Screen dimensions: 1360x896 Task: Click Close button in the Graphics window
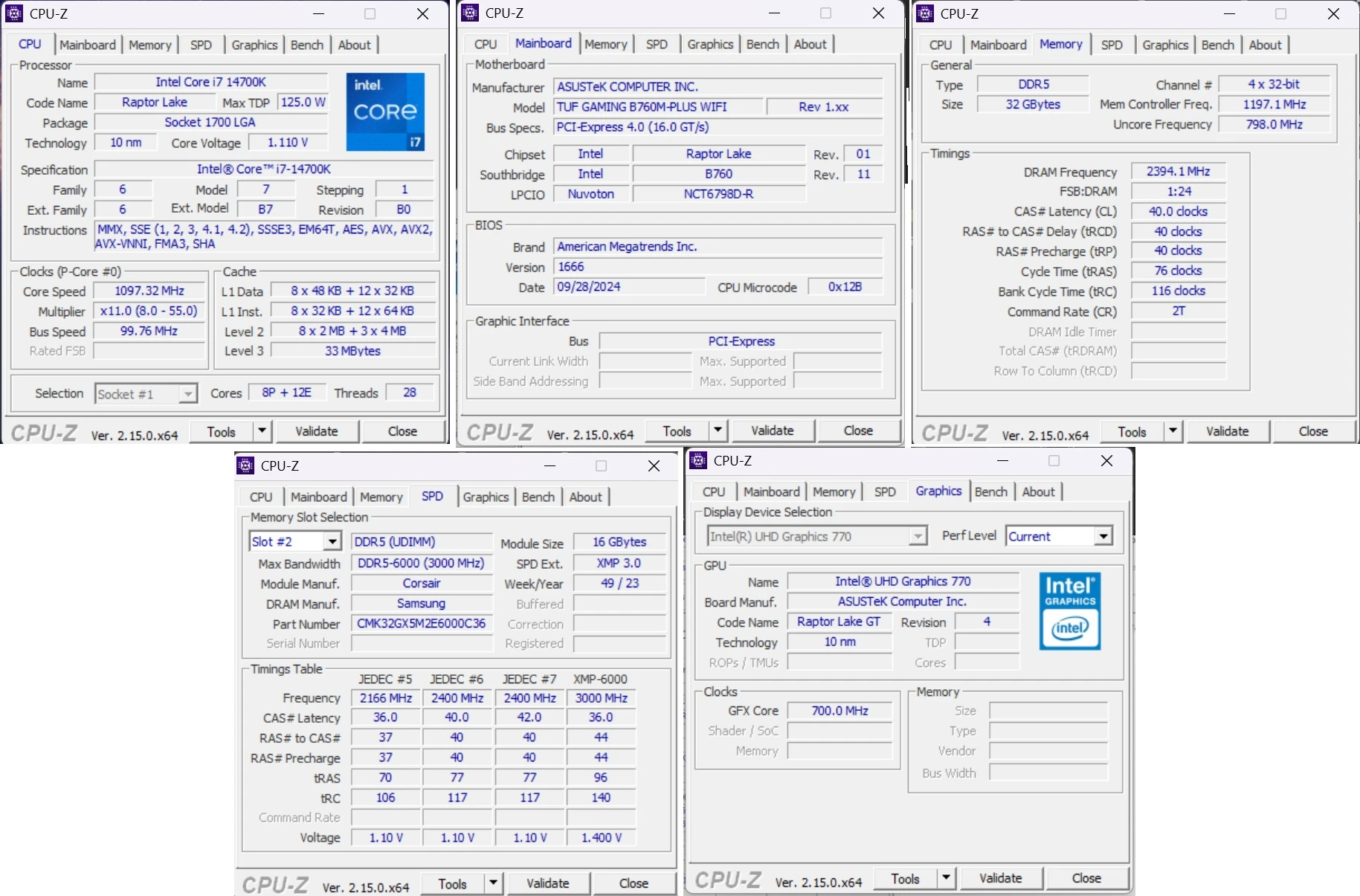(x=1086, y=878)
